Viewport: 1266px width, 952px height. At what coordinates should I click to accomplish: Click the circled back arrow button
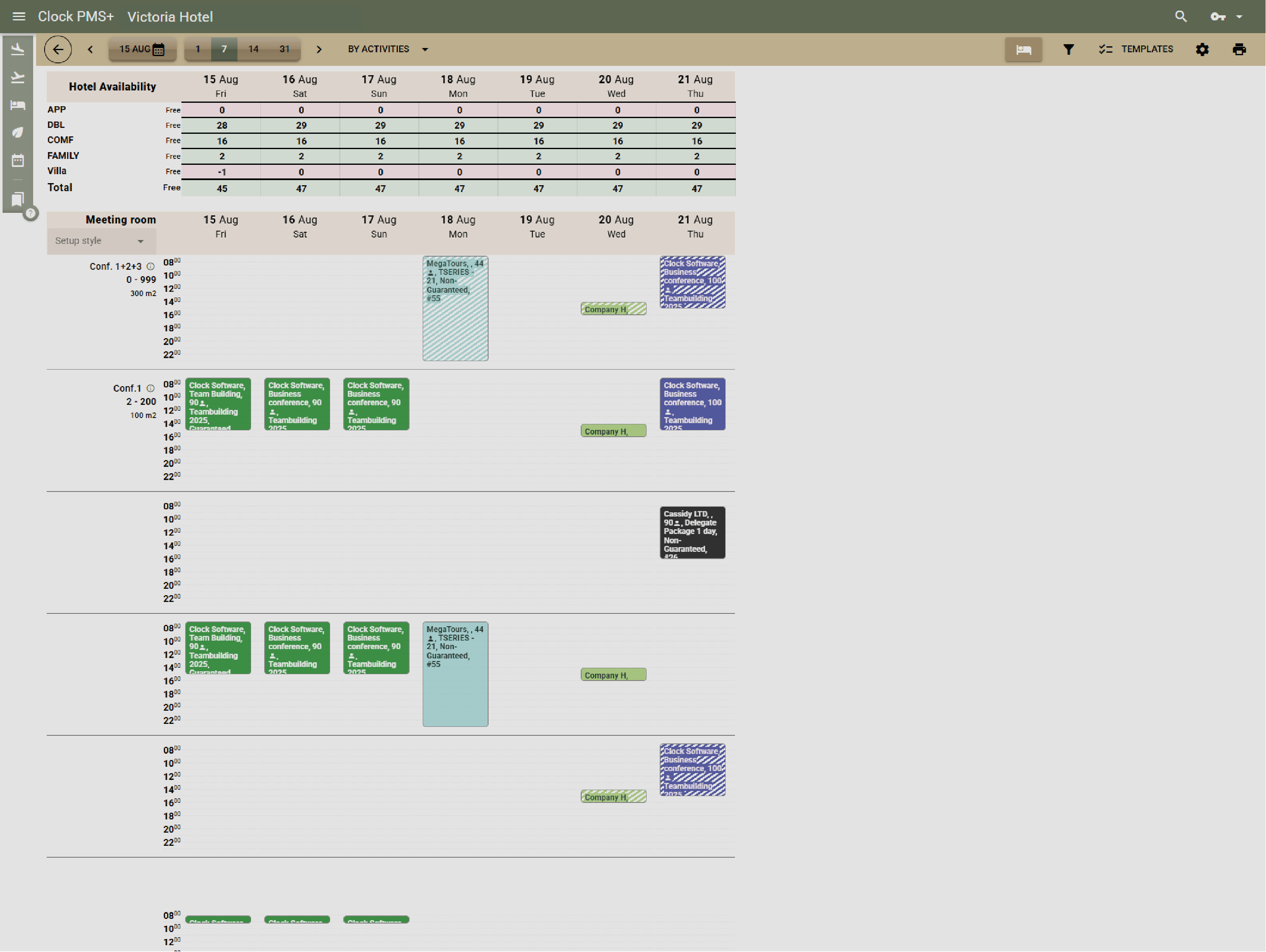click(58, 49)
